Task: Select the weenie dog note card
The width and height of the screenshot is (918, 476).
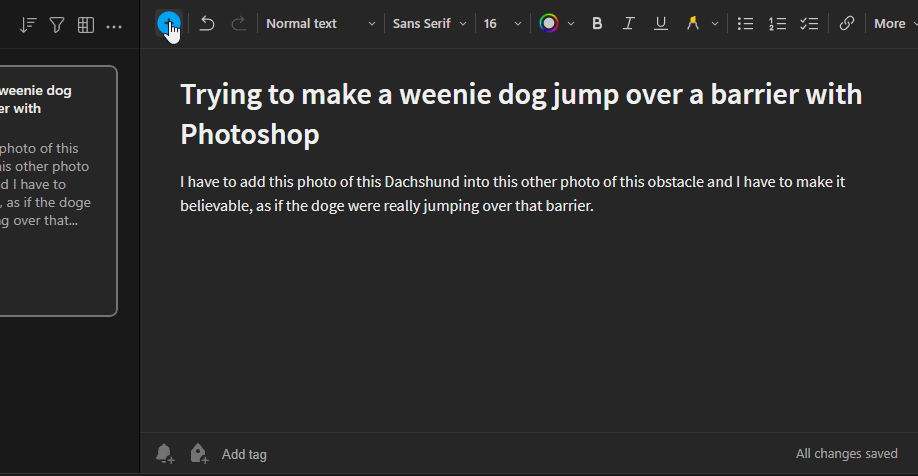Action: point(59,191)
